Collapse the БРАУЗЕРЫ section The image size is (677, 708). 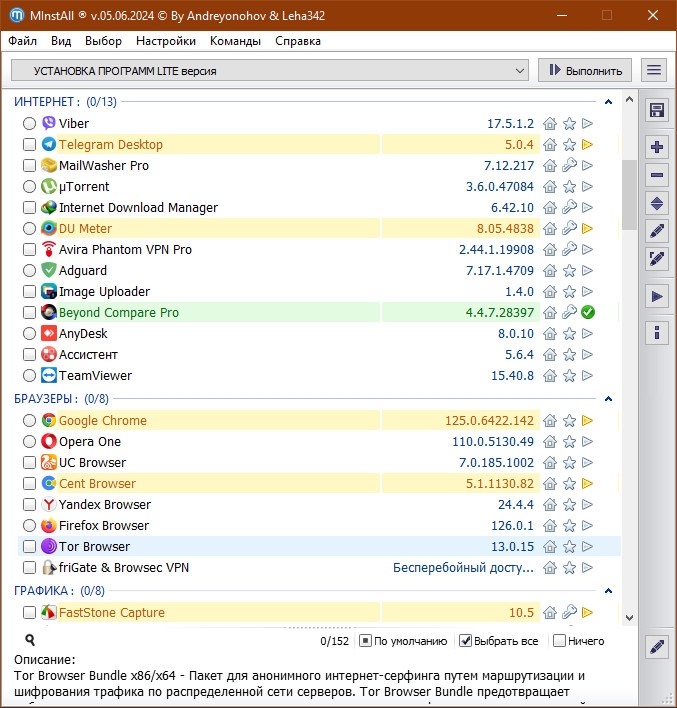(608, 399)
